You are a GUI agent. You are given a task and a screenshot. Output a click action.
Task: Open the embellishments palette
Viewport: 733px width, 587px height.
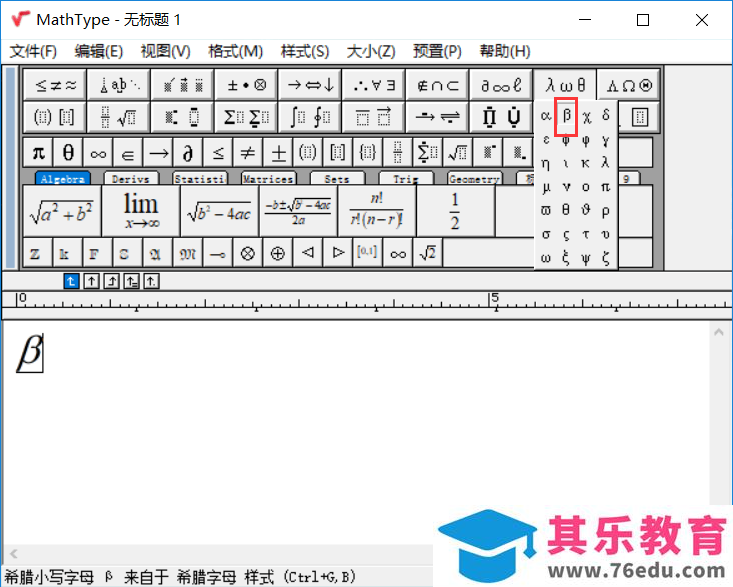tap(182, 85)
